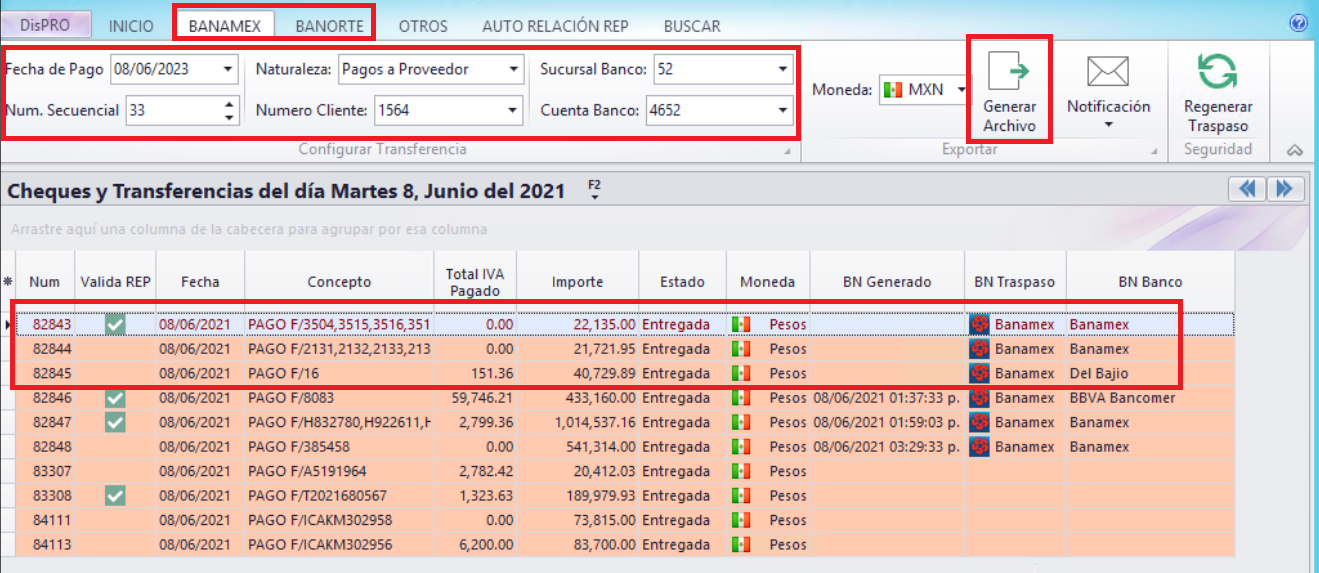Open the Notificación envelope icon

coord(1107,72)
